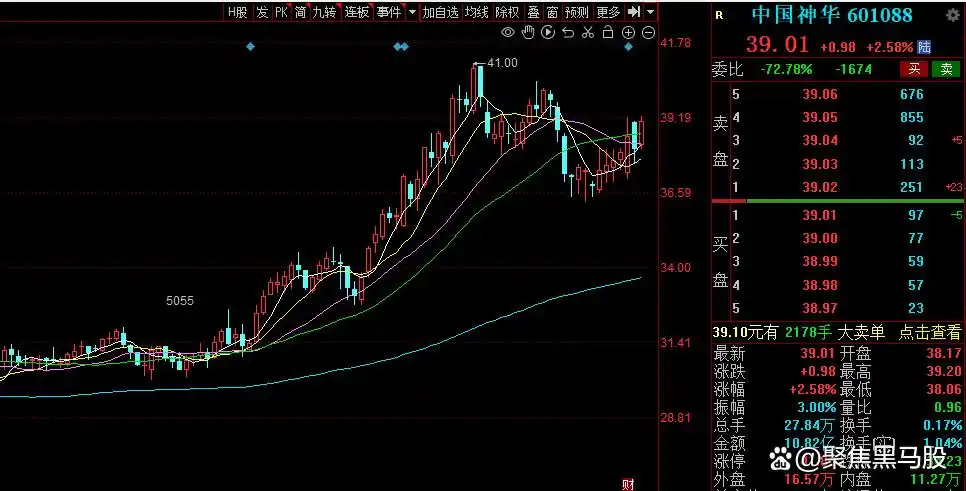966x491 pixels.
Task: Toggle the chart lock icon
Action: click(608, 33)
